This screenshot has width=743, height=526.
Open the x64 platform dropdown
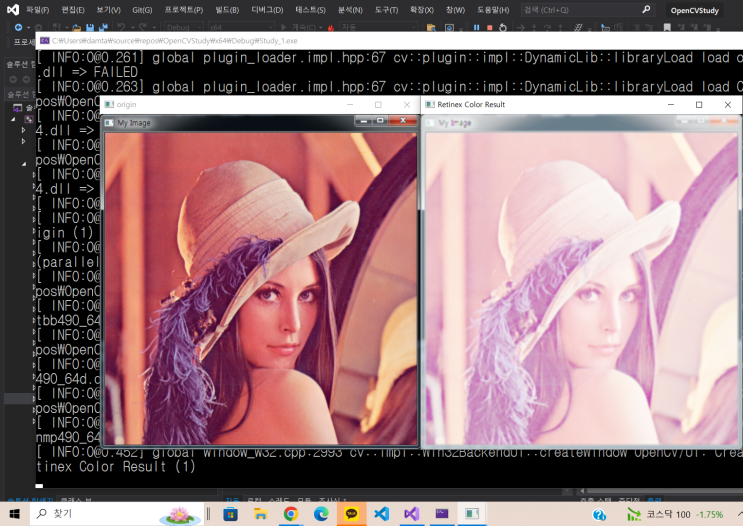(241, 27)
